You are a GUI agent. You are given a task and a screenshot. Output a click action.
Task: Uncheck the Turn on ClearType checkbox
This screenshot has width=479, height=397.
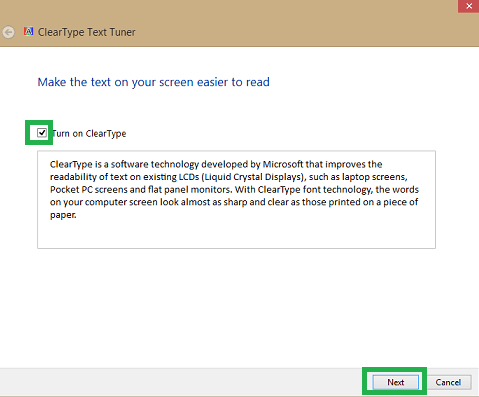[x=42, y=133]
